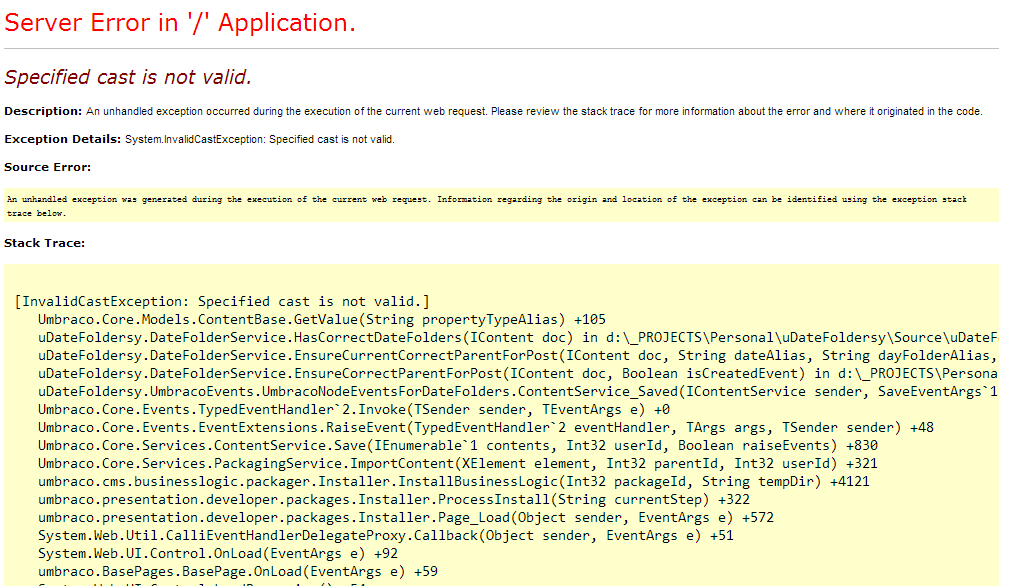Image resolution: width=1009 pixels, height=587 pixels.
Task: Select the TypedEventHandler`2.Invoke +0 line
Action: tap(354, 409)
